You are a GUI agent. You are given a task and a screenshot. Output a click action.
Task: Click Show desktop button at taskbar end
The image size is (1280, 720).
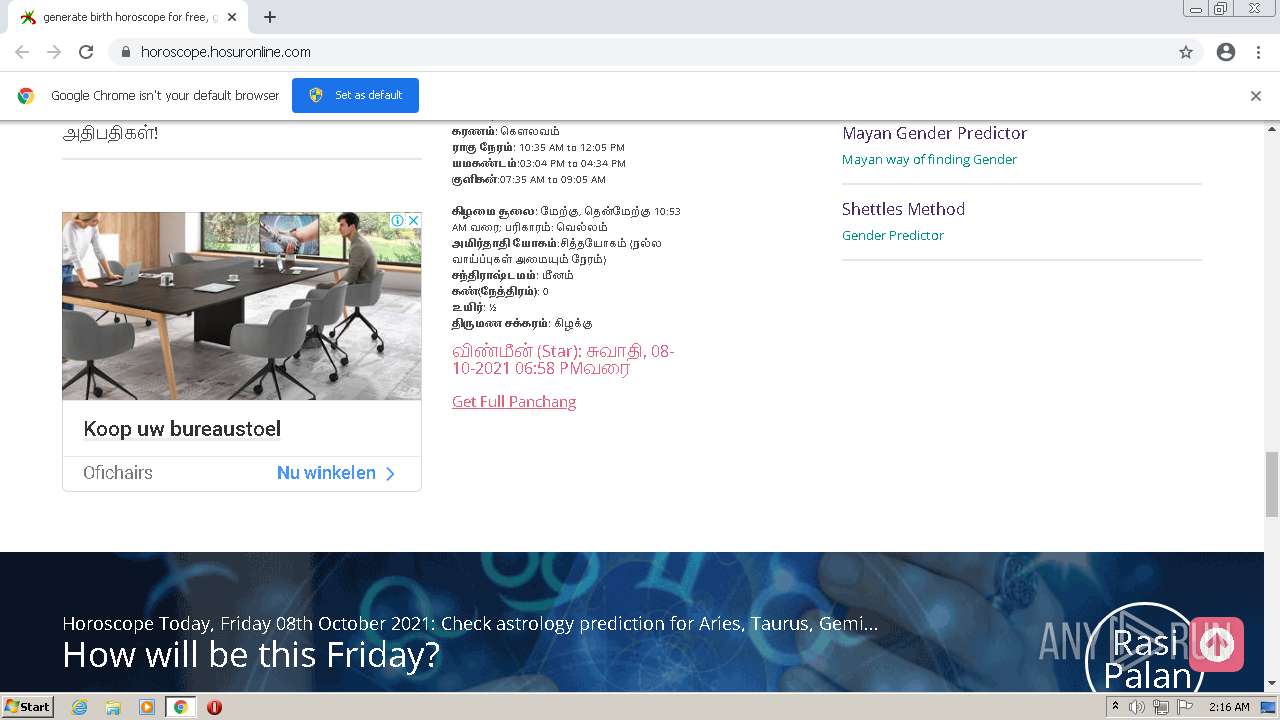point(1269,707)
